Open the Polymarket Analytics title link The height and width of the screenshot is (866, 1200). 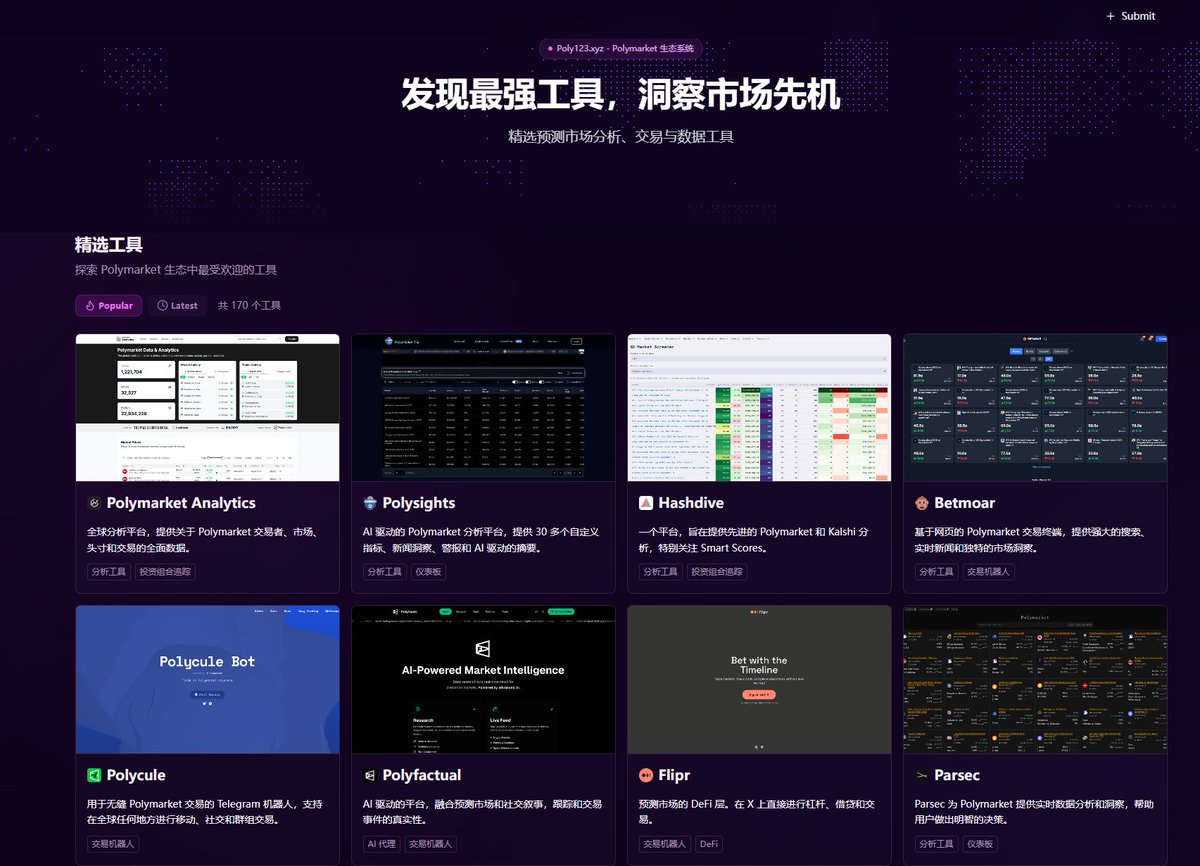(181, 503)
